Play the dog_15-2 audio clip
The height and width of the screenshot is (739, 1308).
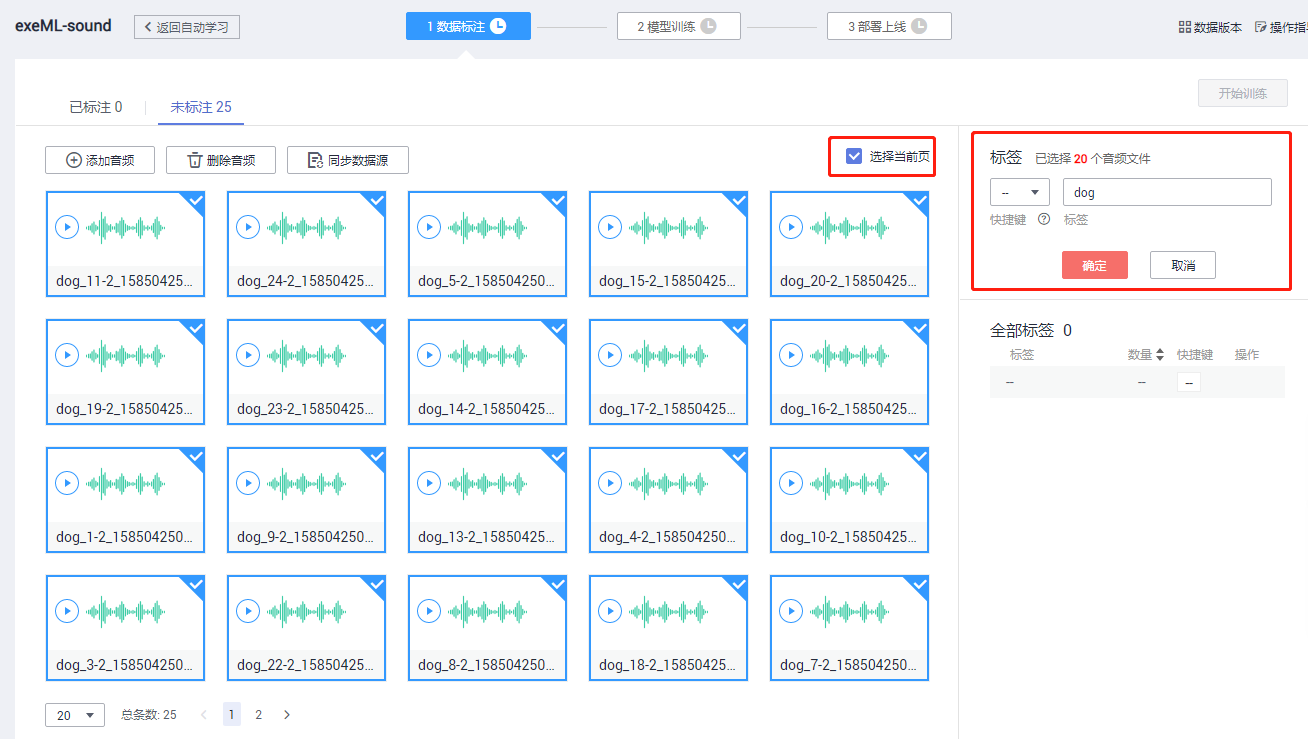pos(610,227)
